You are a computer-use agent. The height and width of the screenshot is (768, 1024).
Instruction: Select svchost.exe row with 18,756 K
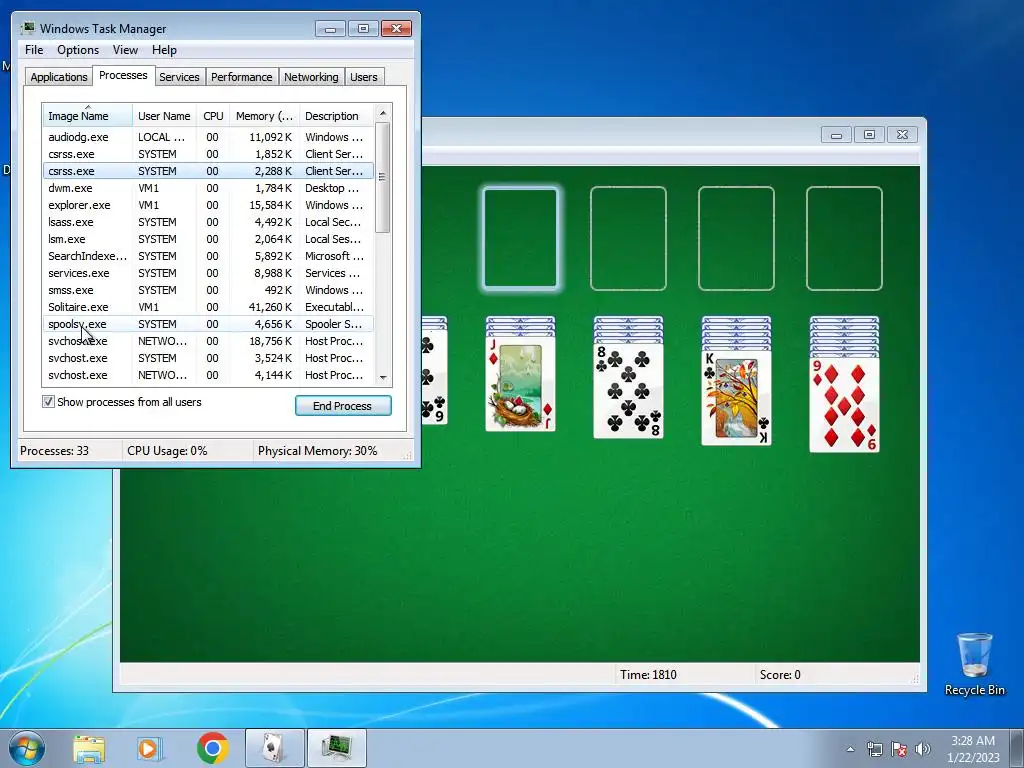pos(208,341)
